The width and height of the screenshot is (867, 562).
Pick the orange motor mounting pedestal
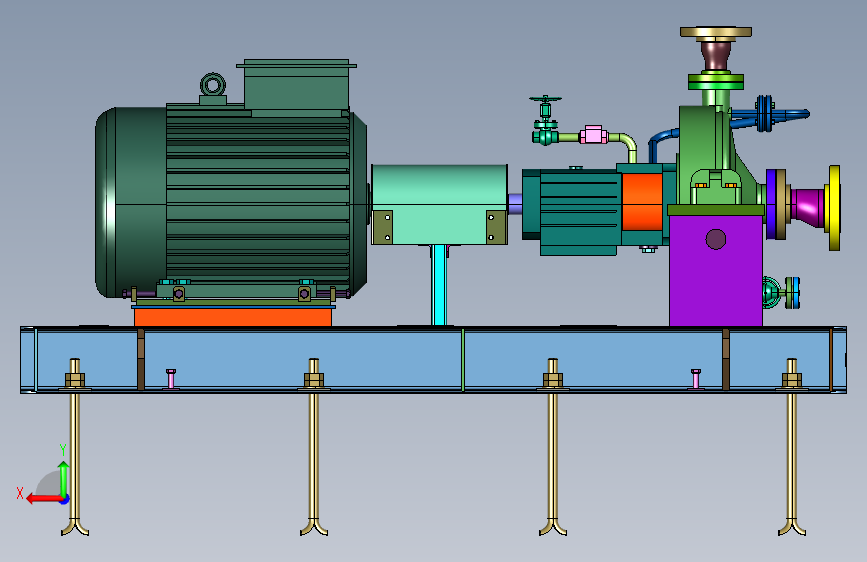point(233,317)
